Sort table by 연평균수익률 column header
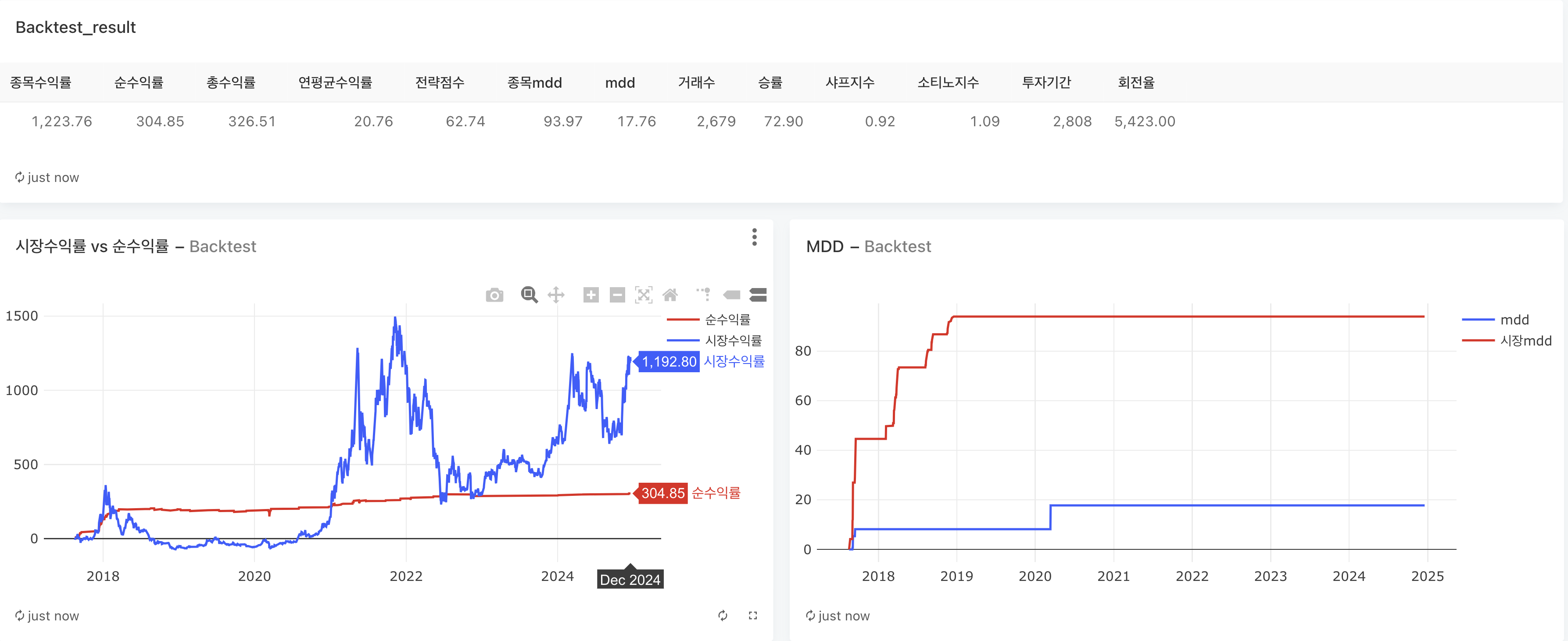1568x641 pixels. [x=335, y=83]
